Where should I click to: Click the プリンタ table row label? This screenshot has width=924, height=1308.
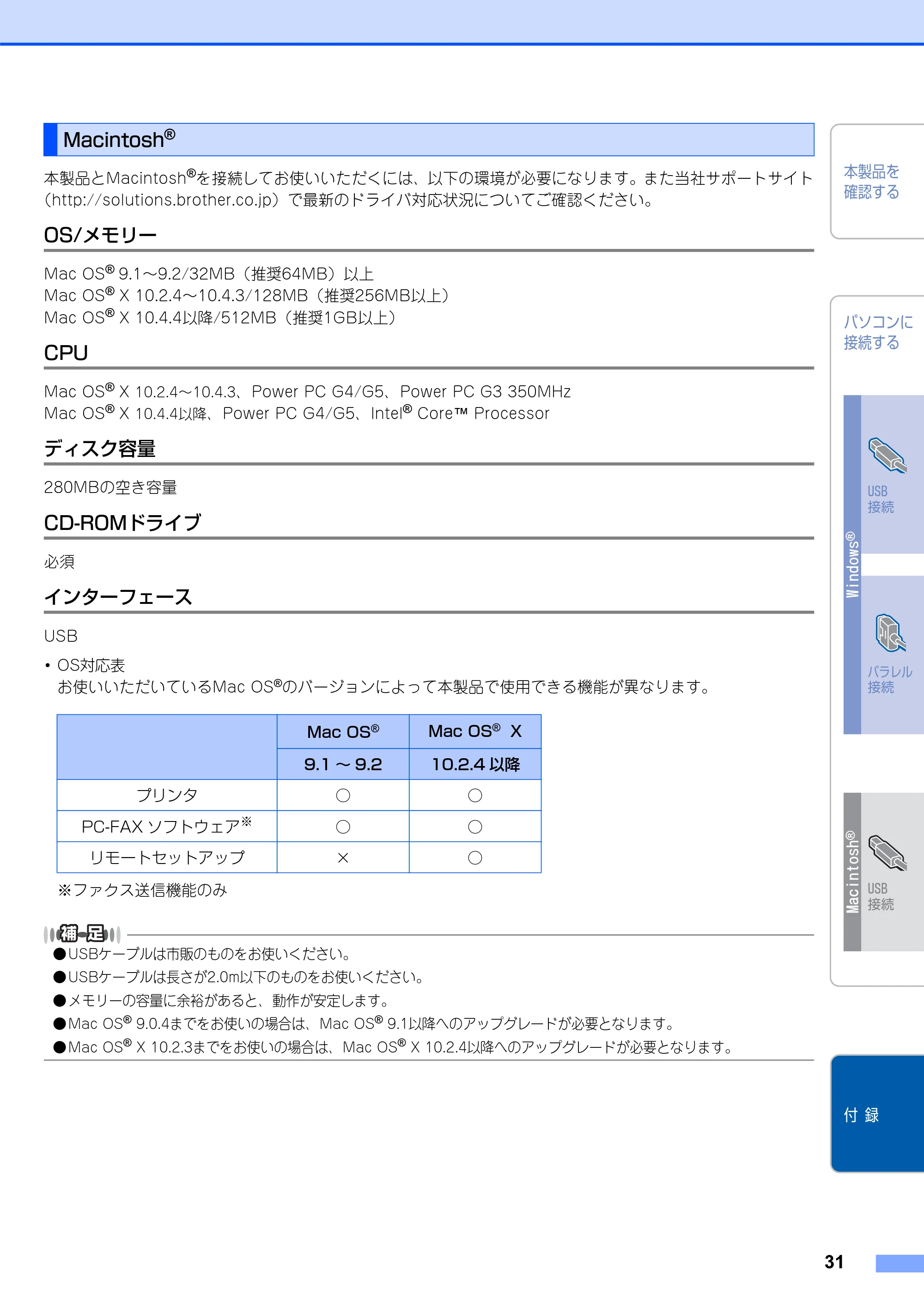point(167,795)
